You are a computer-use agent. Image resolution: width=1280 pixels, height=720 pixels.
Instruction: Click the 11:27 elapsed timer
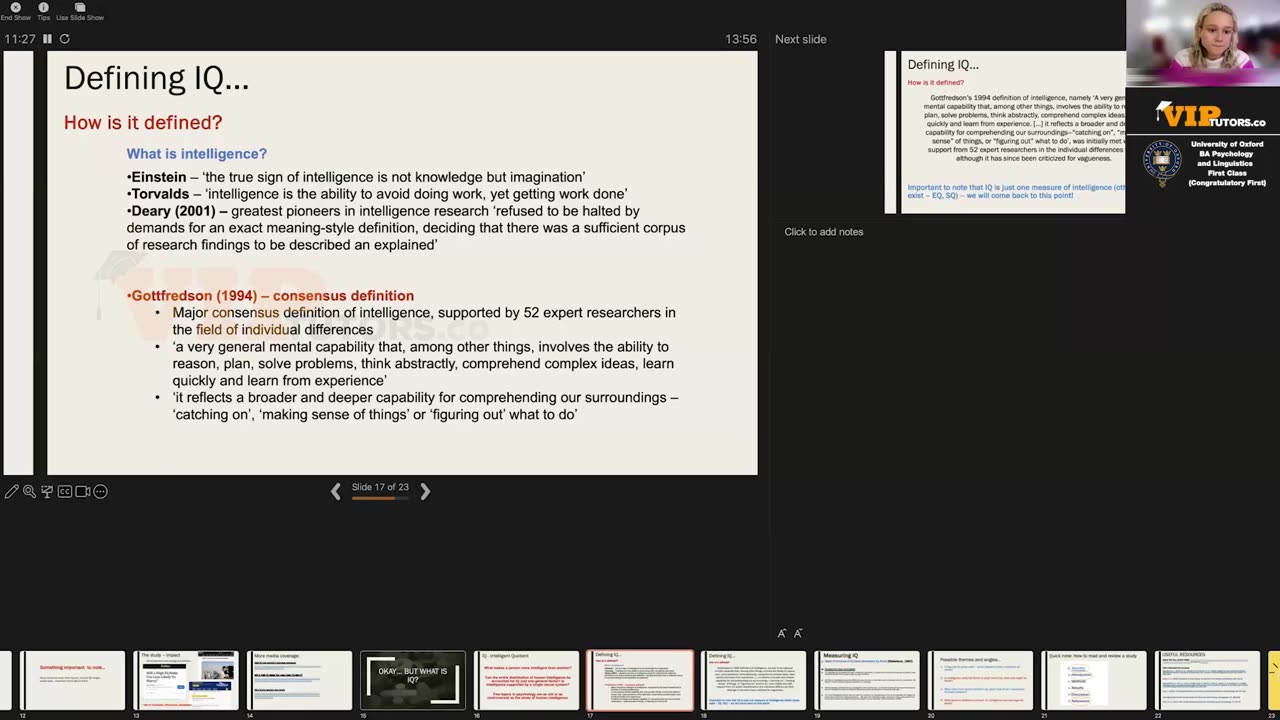point(20,39)
